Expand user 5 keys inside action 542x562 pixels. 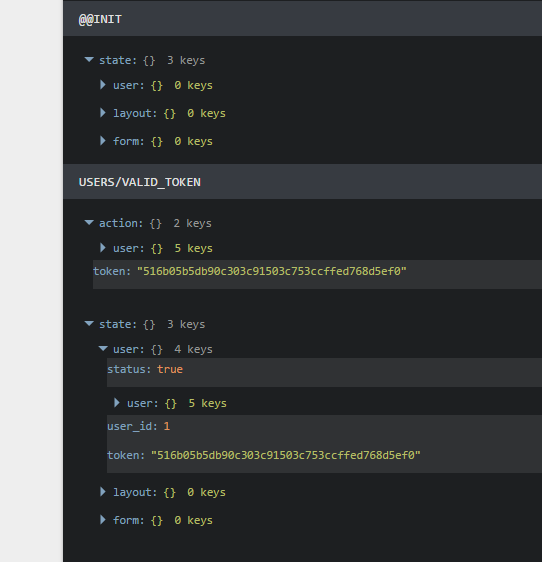click(103, 248)
